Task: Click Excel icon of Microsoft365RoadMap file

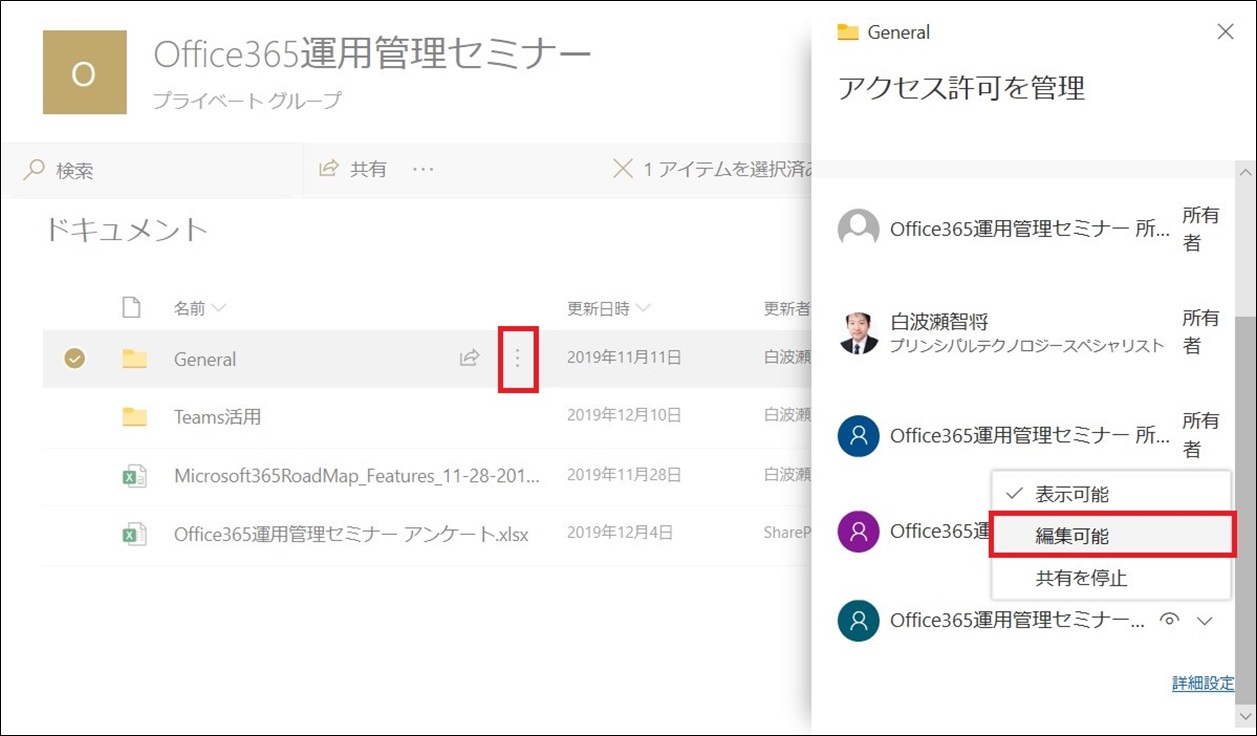Action: 134,476
